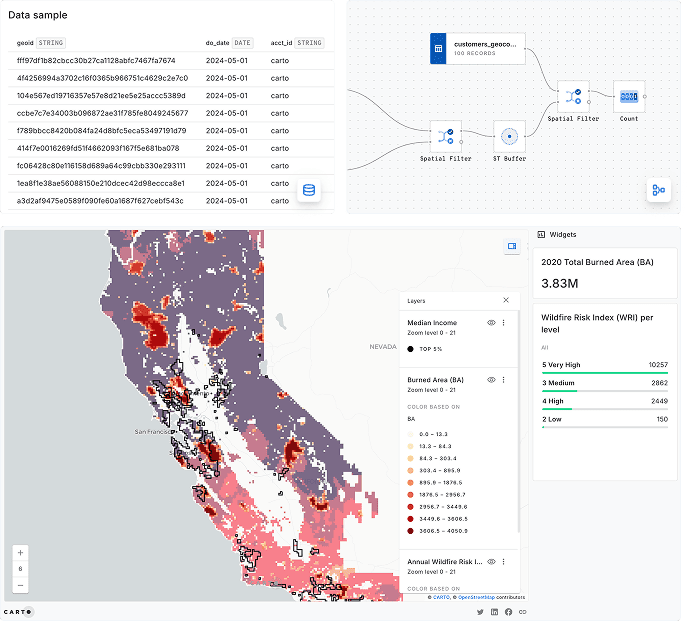Click the output port of the Count node

pyautogui.click(x=645, y=96)
